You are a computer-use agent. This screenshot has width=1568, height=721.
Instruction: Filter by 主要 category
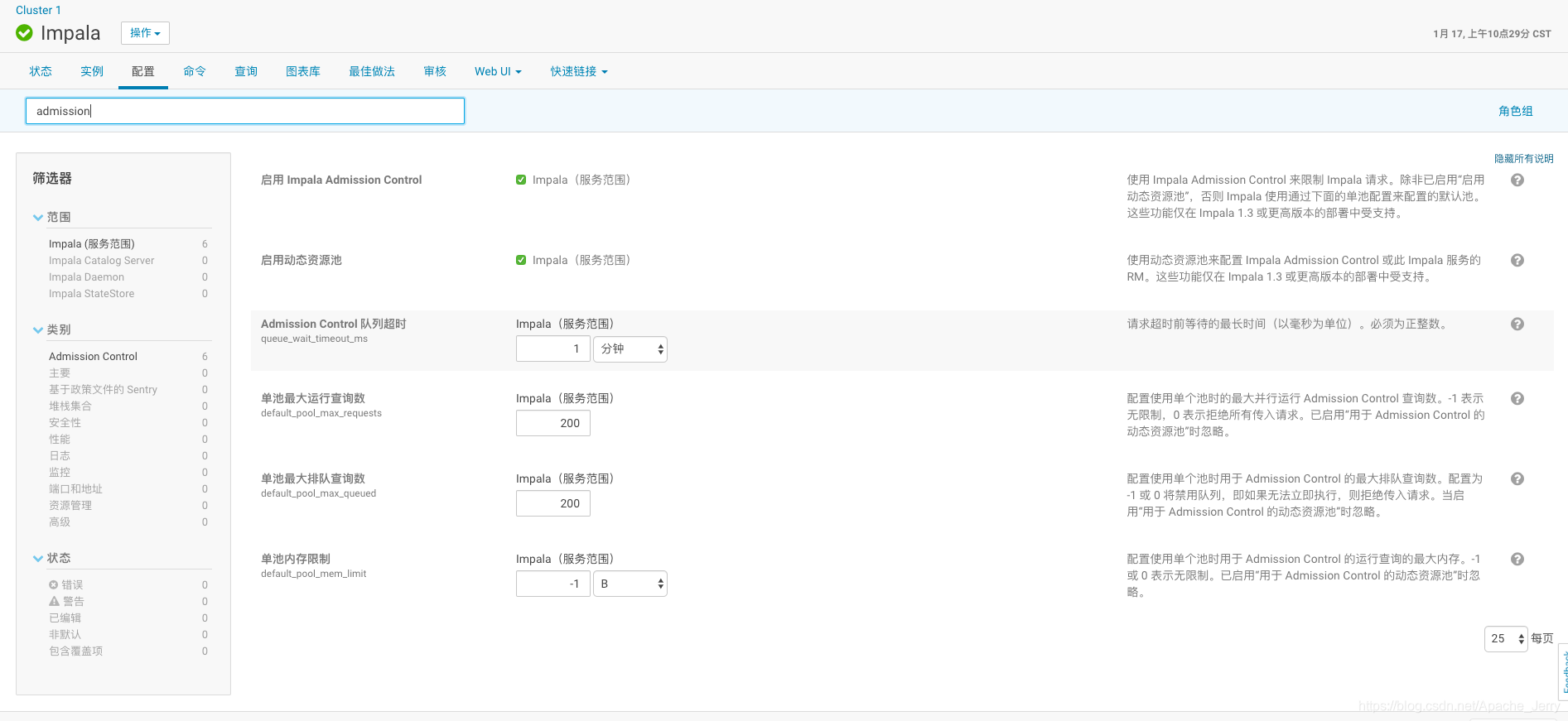pyautogui.click(x=60, y=373)
